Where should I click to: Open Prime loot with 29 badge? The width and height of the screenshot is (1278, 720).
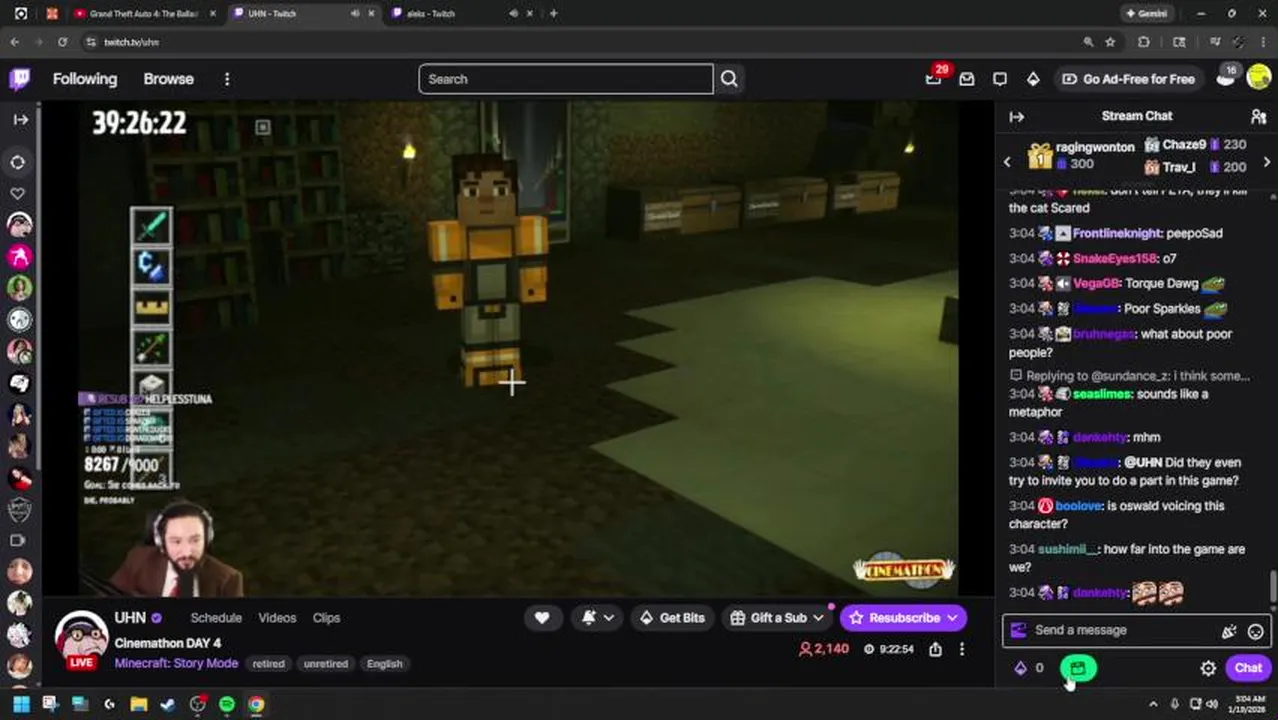(934, 78)
